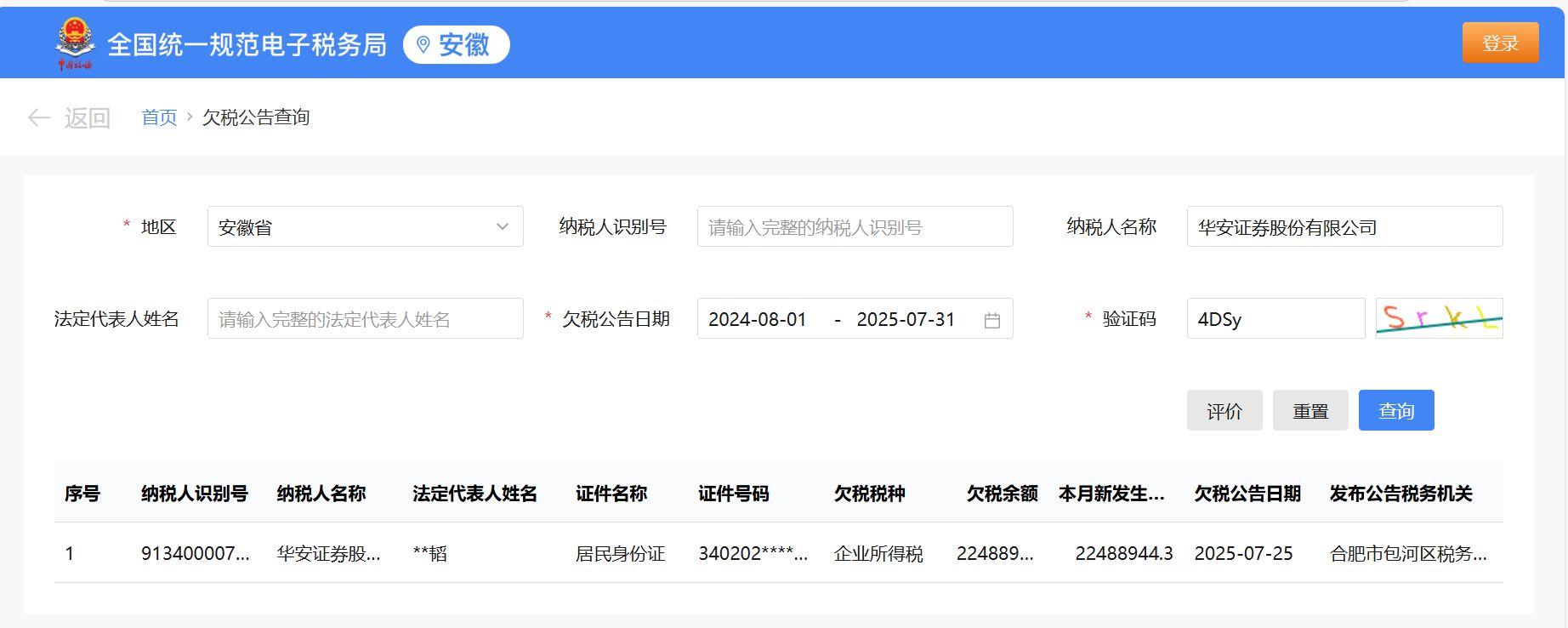The height and width of the screenshot is (628, 1568).
Task: Click the 重置 reset button
Action: (1310, 411)
